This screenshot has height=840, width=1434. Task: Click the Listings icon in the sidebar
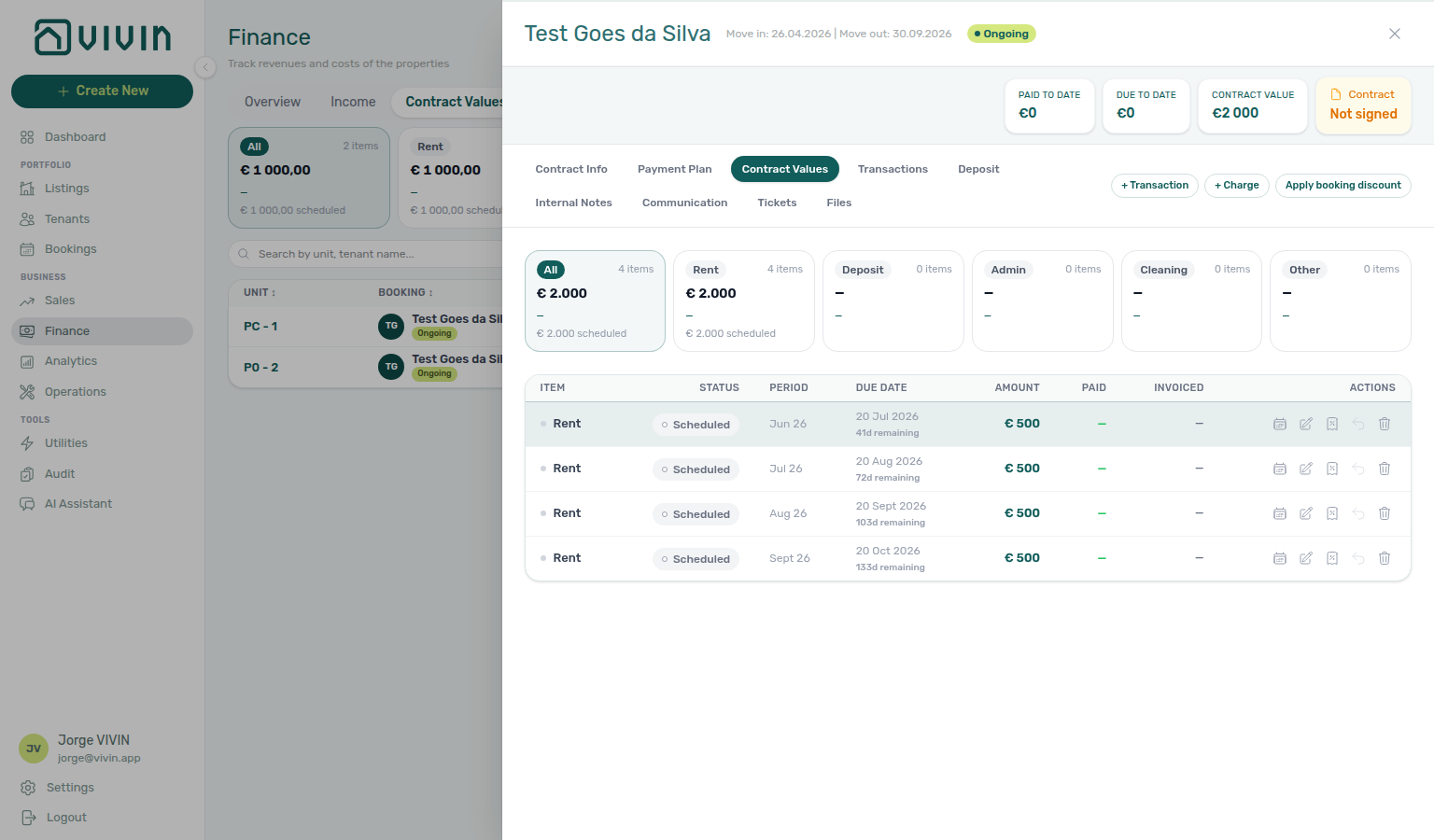pyautogui.click(x=27, y=189)
